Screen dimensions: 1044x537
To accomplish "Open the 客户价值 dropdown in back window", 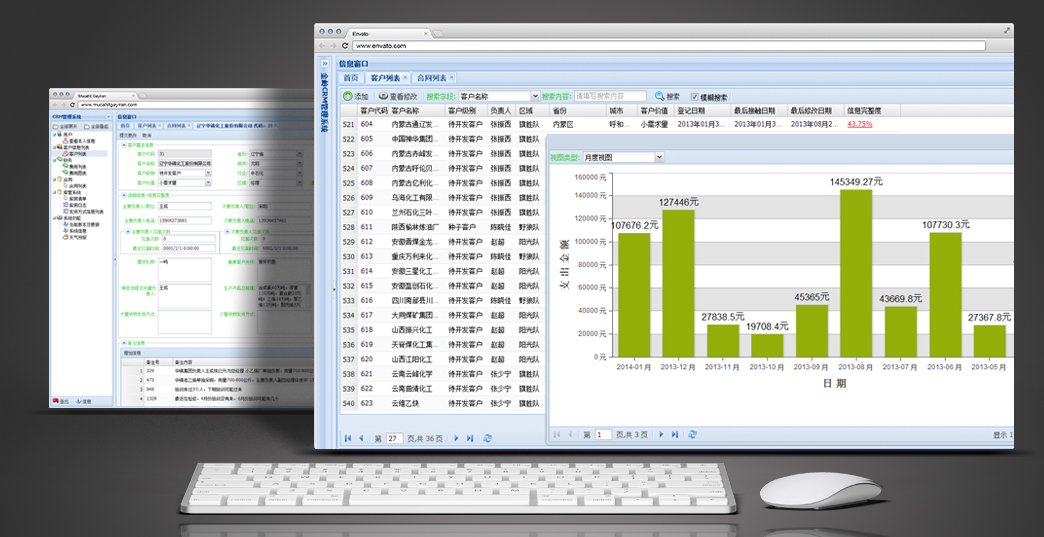I will 208,182.
